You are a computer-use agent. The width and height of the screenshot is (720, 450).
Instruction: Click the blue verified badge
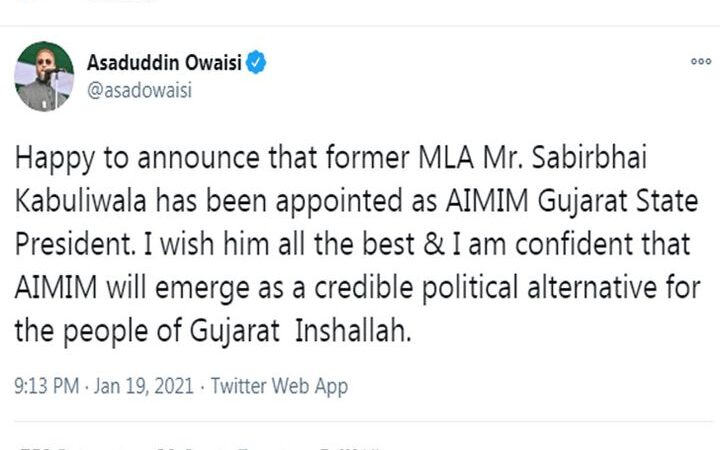tap(257, 64)
